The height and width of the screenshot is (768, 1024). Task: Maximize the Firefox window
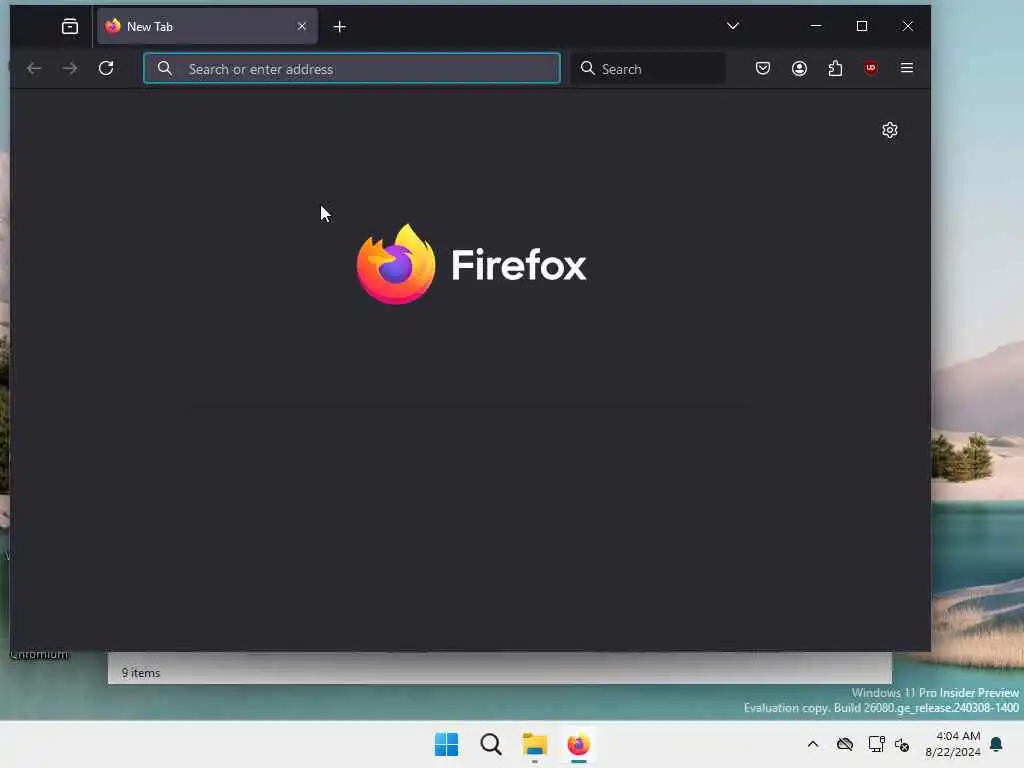point(862,26)
